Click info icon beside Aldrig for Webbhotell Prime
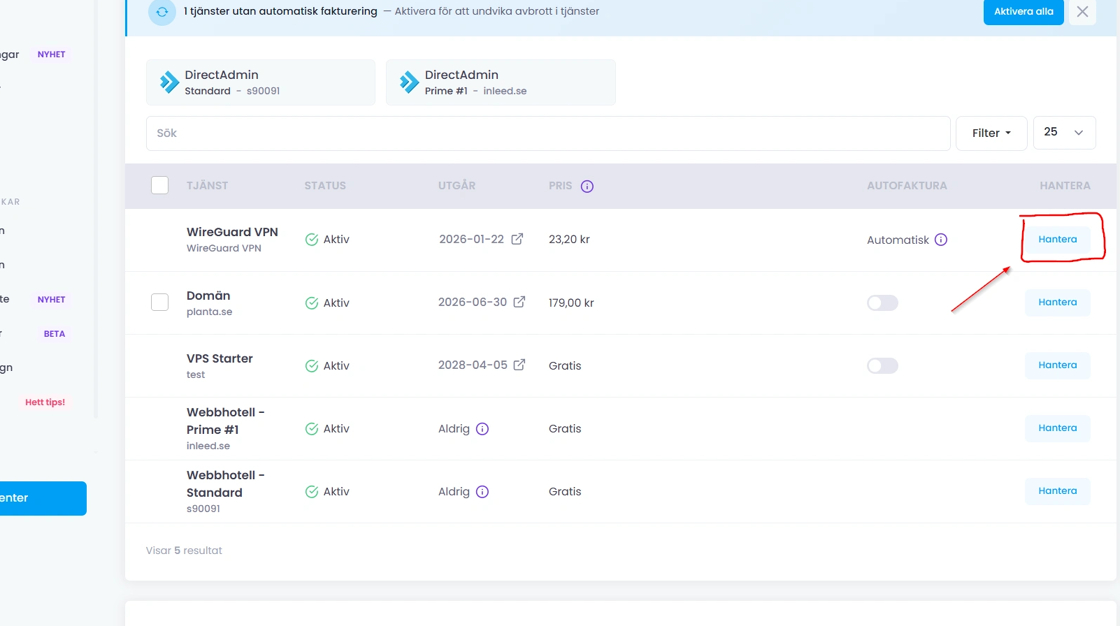The height and width of the screenshot is (626, 1120). (482, 429)
